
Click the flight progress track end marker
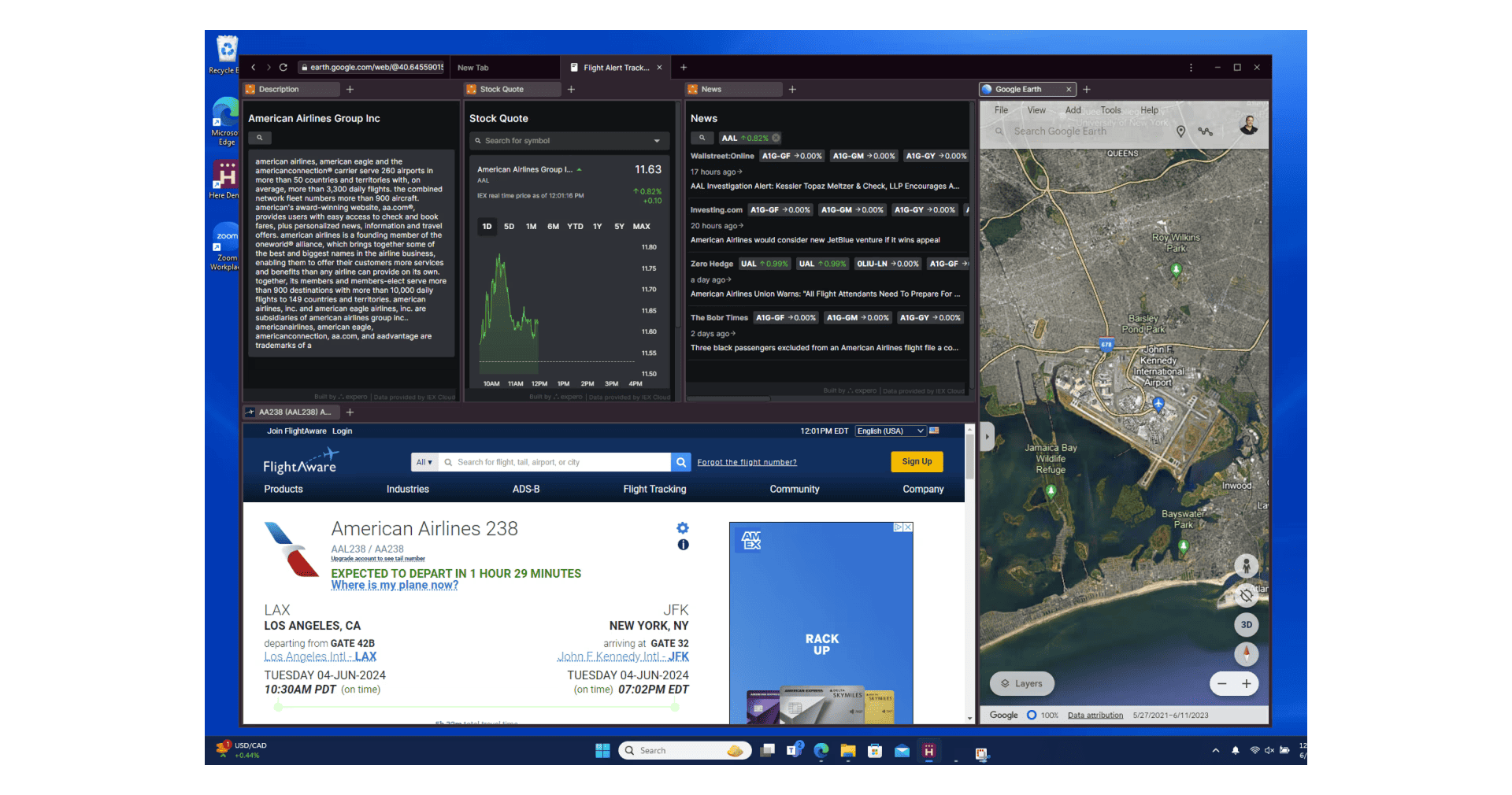[675, 707]
